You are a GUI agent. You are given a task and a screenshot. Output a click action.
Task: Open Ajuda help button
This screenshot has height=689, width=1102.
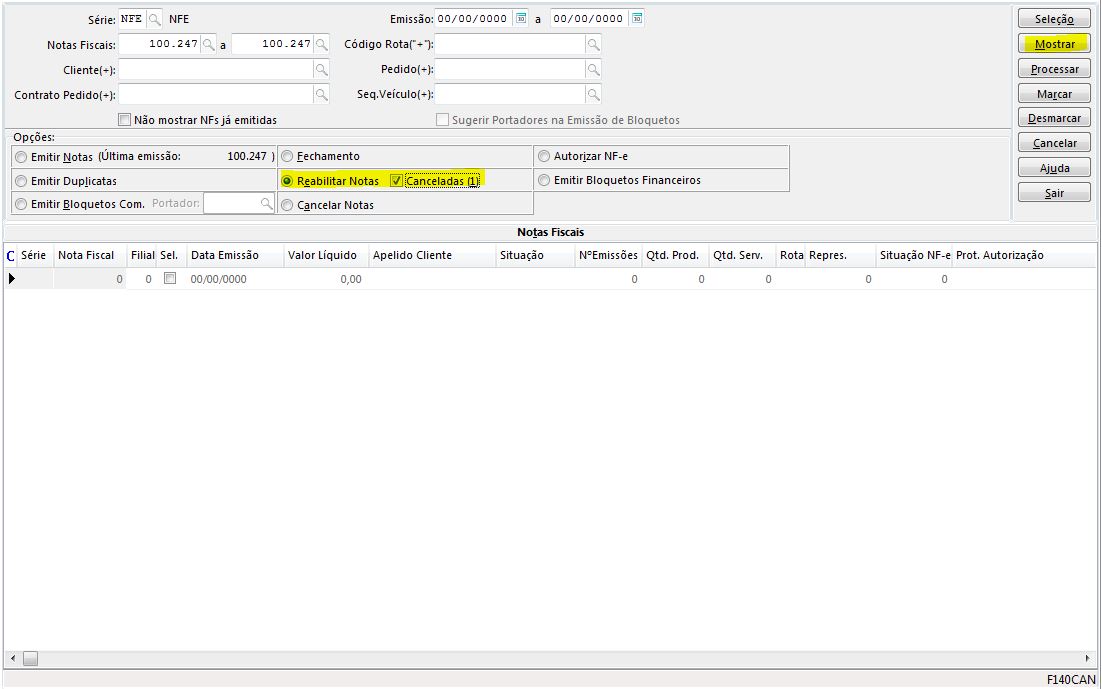tap(1054, 168)
